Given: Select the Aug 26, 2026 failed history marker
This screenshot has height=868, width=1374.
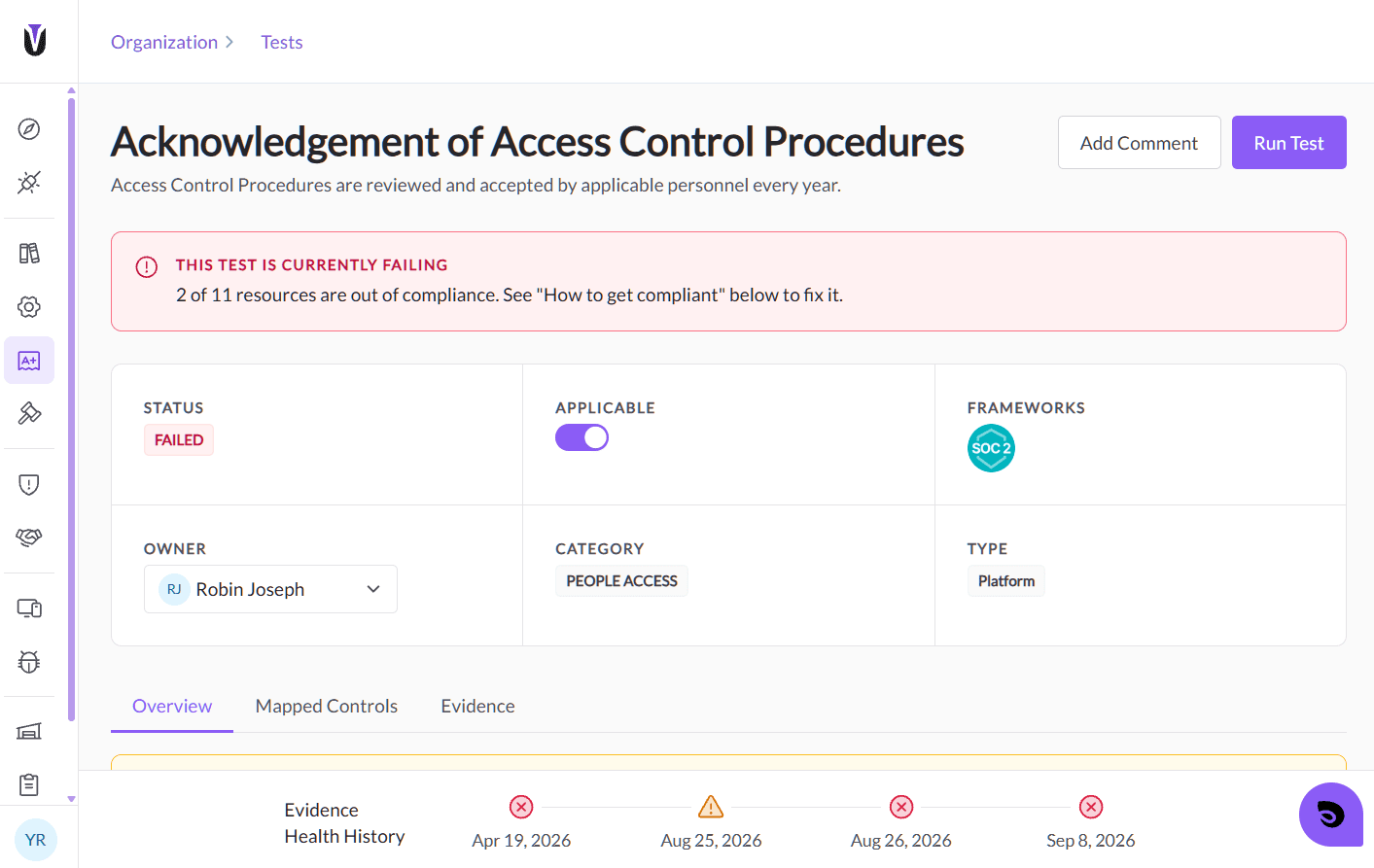Looking at the screenshot, I should click(x=901, y=807).
